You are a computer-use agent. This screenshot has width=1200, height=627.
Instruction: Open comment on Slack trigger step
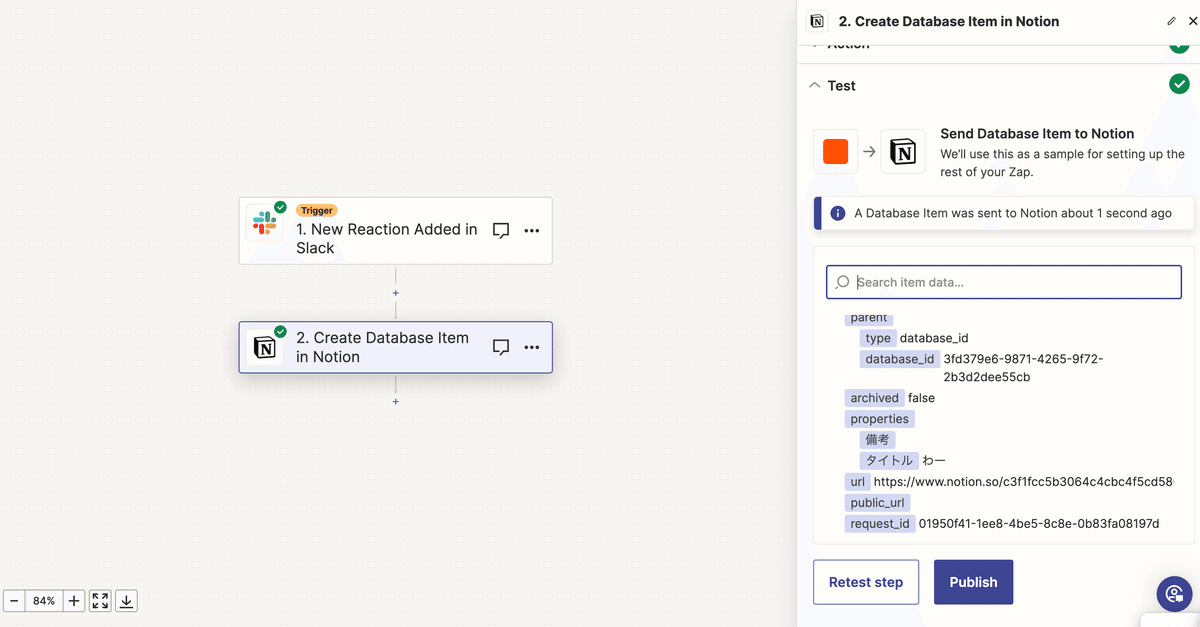click(501, 231)
